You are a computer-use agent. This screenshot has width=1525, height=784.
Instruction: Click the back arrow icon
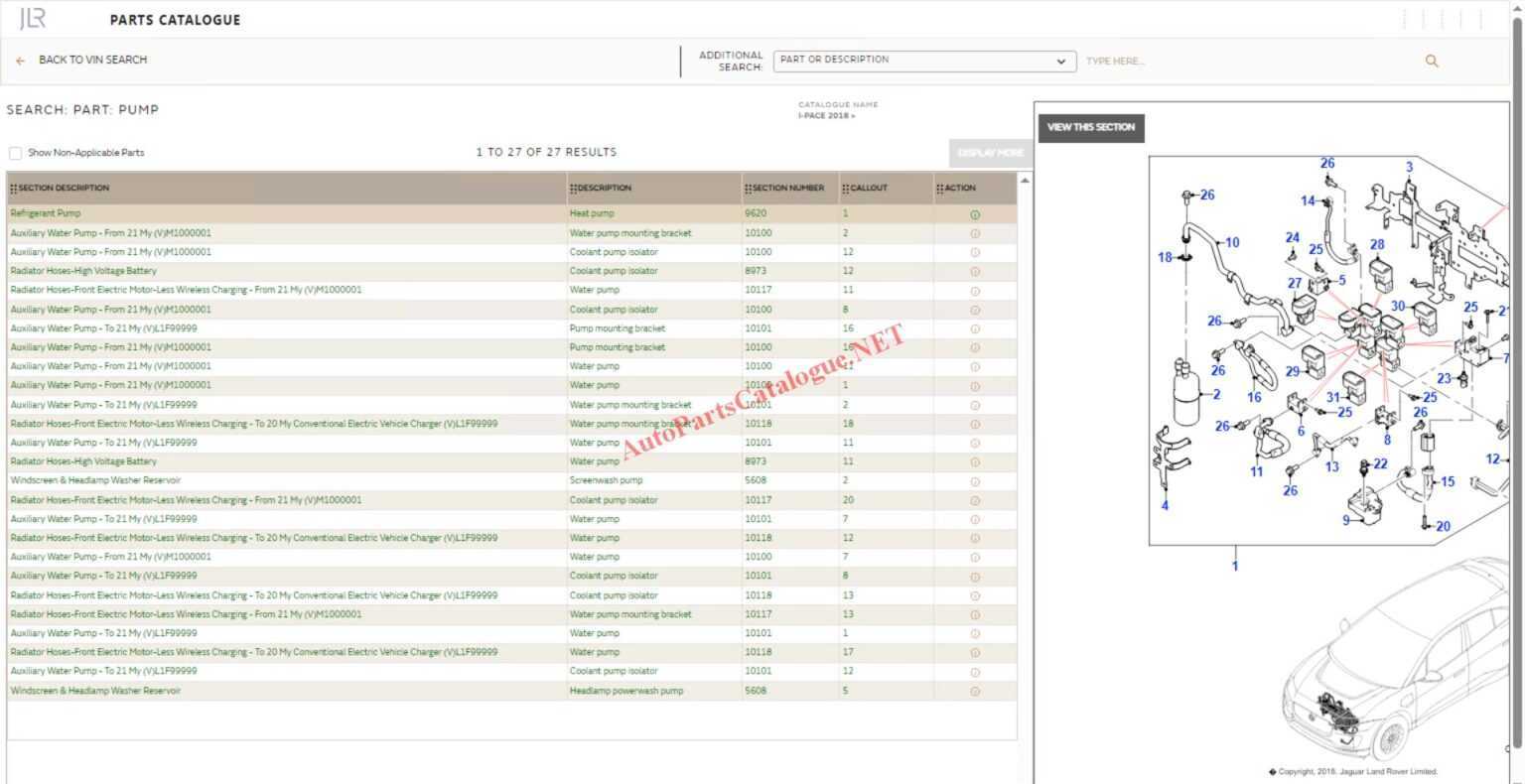point(21,61)
